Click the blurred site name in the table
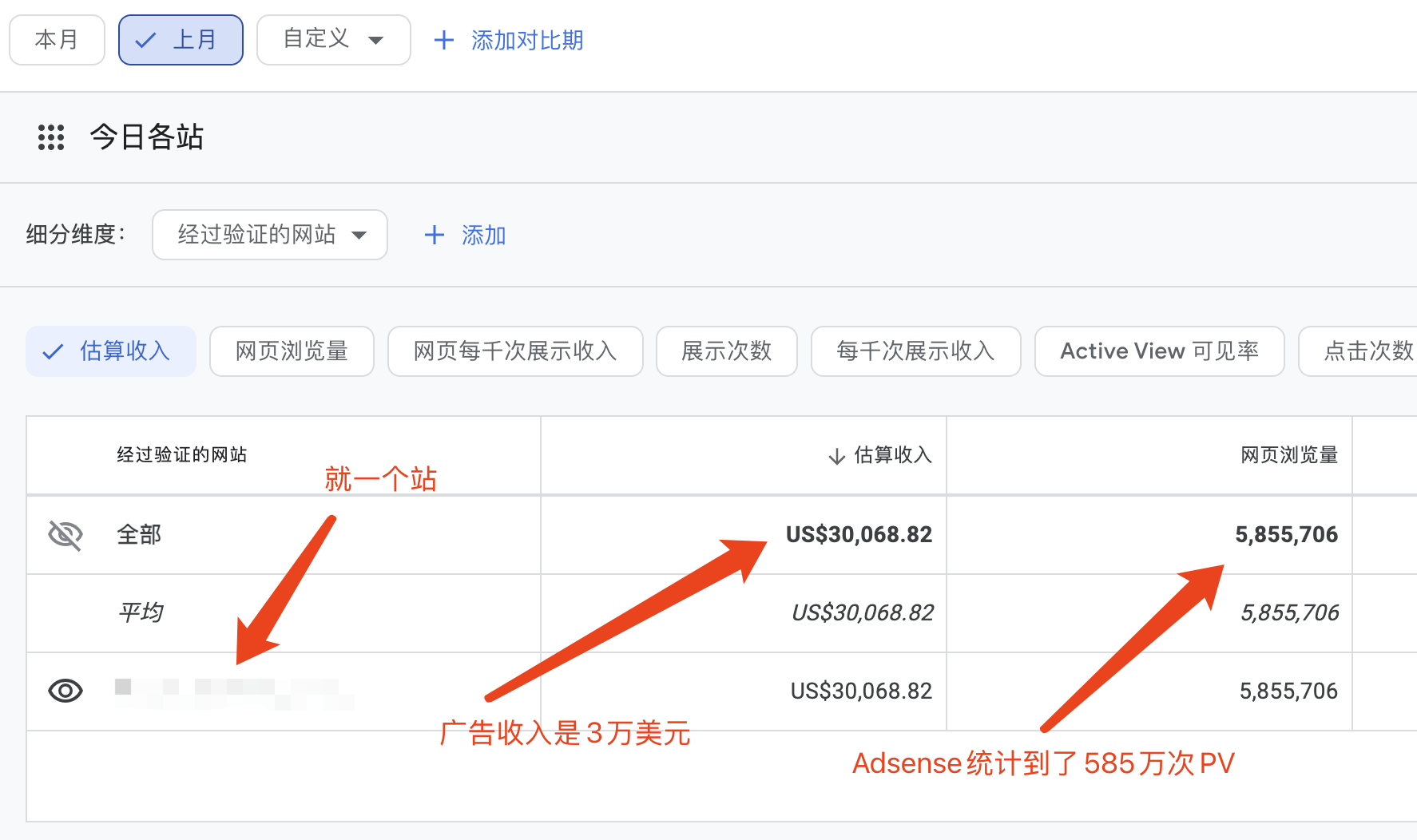 coord(234,693)
